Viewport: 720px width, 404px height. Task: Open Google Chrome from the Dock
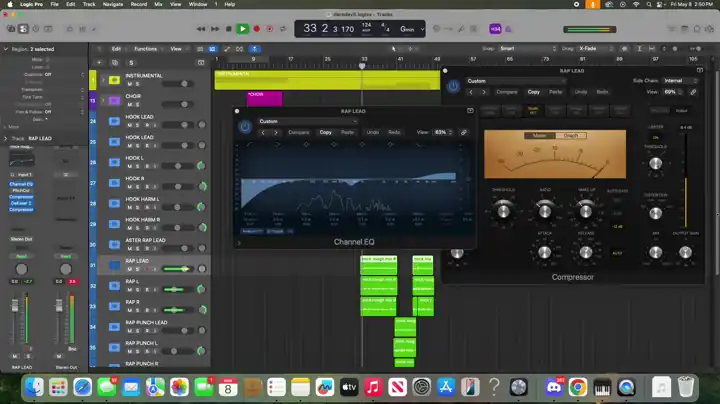(578, 387)
